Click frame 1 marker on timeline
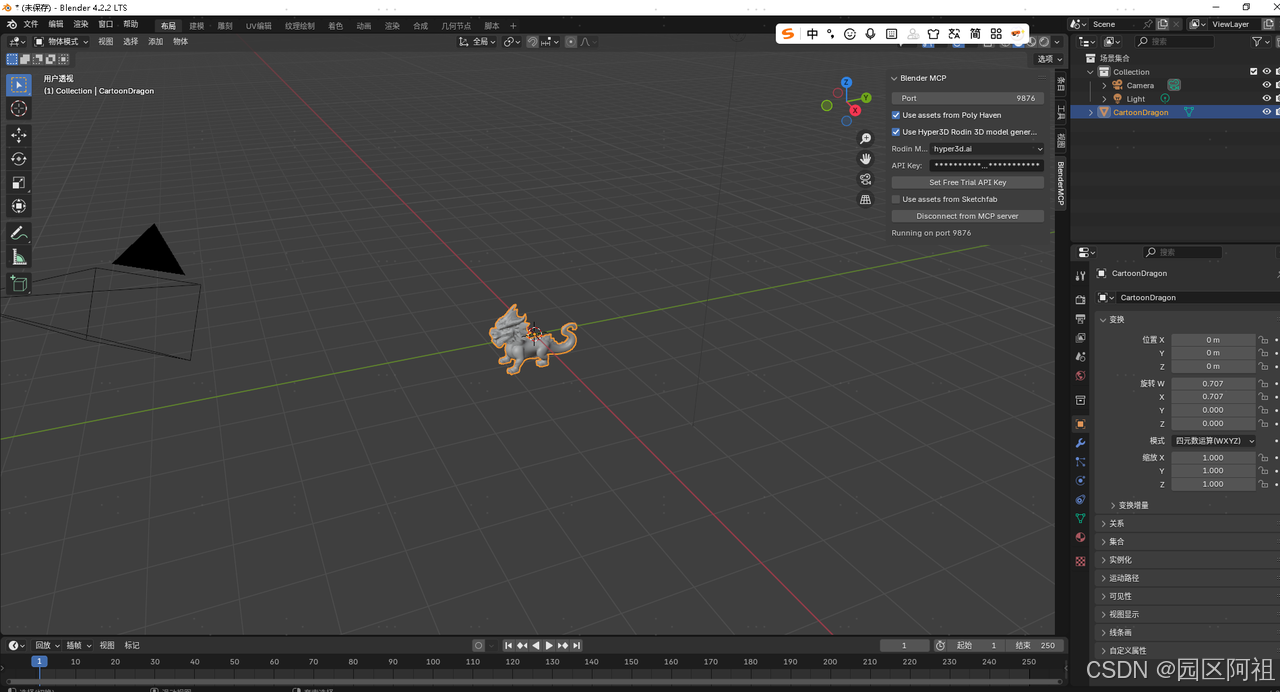 39,661
